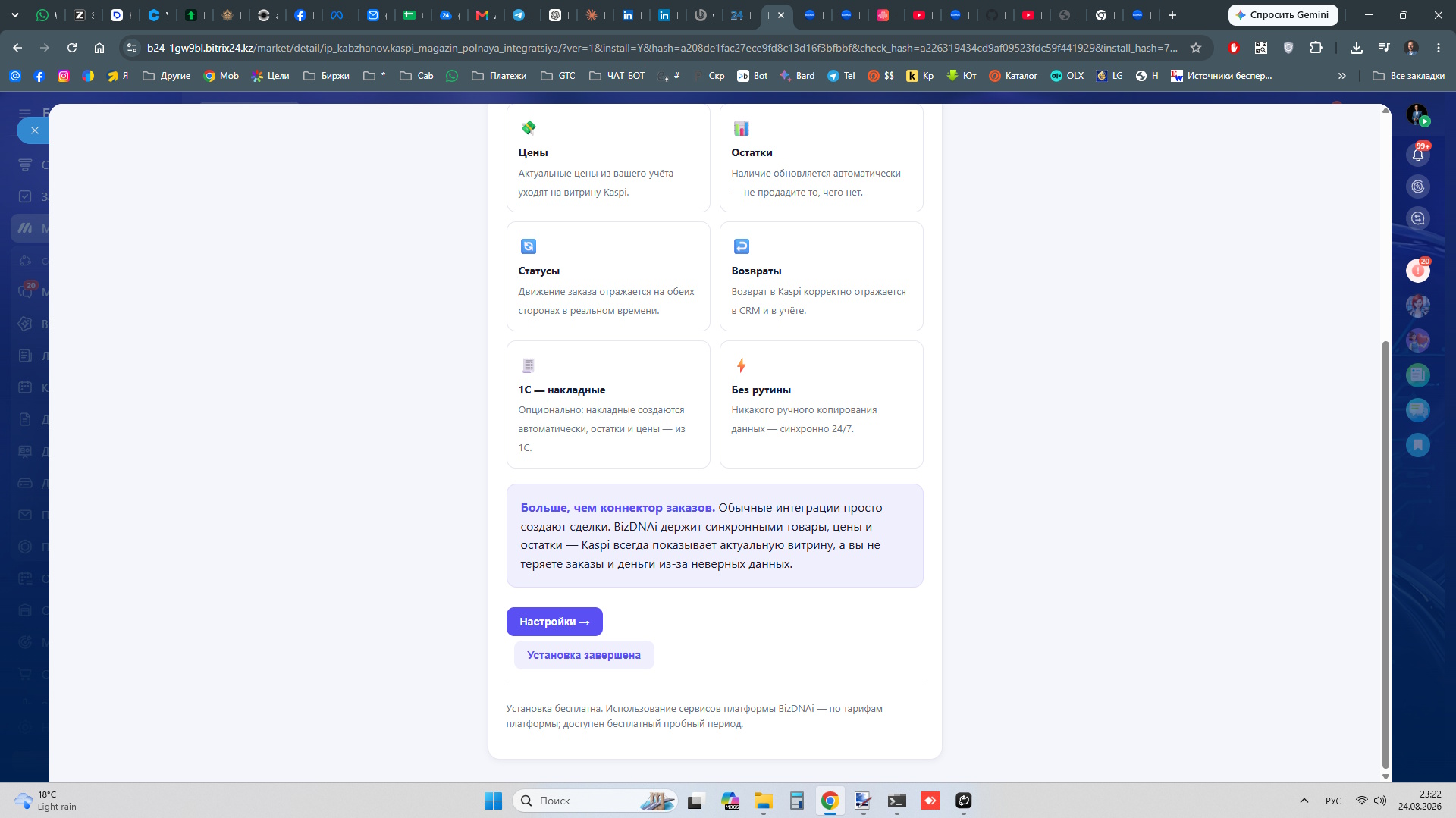This screenshot has width=1456, height=818.
Task: Open the OLX bookmark
Action: click(x=1067, y=76)
